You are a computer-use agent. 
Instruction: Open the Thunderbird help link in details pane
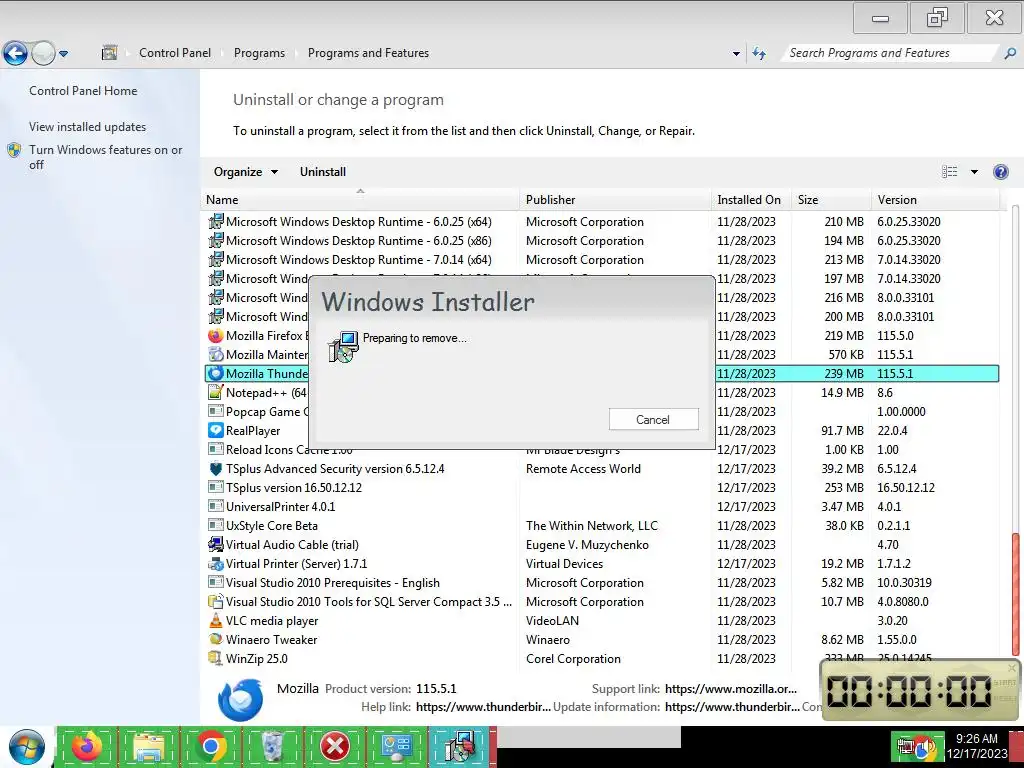(483, 707)
